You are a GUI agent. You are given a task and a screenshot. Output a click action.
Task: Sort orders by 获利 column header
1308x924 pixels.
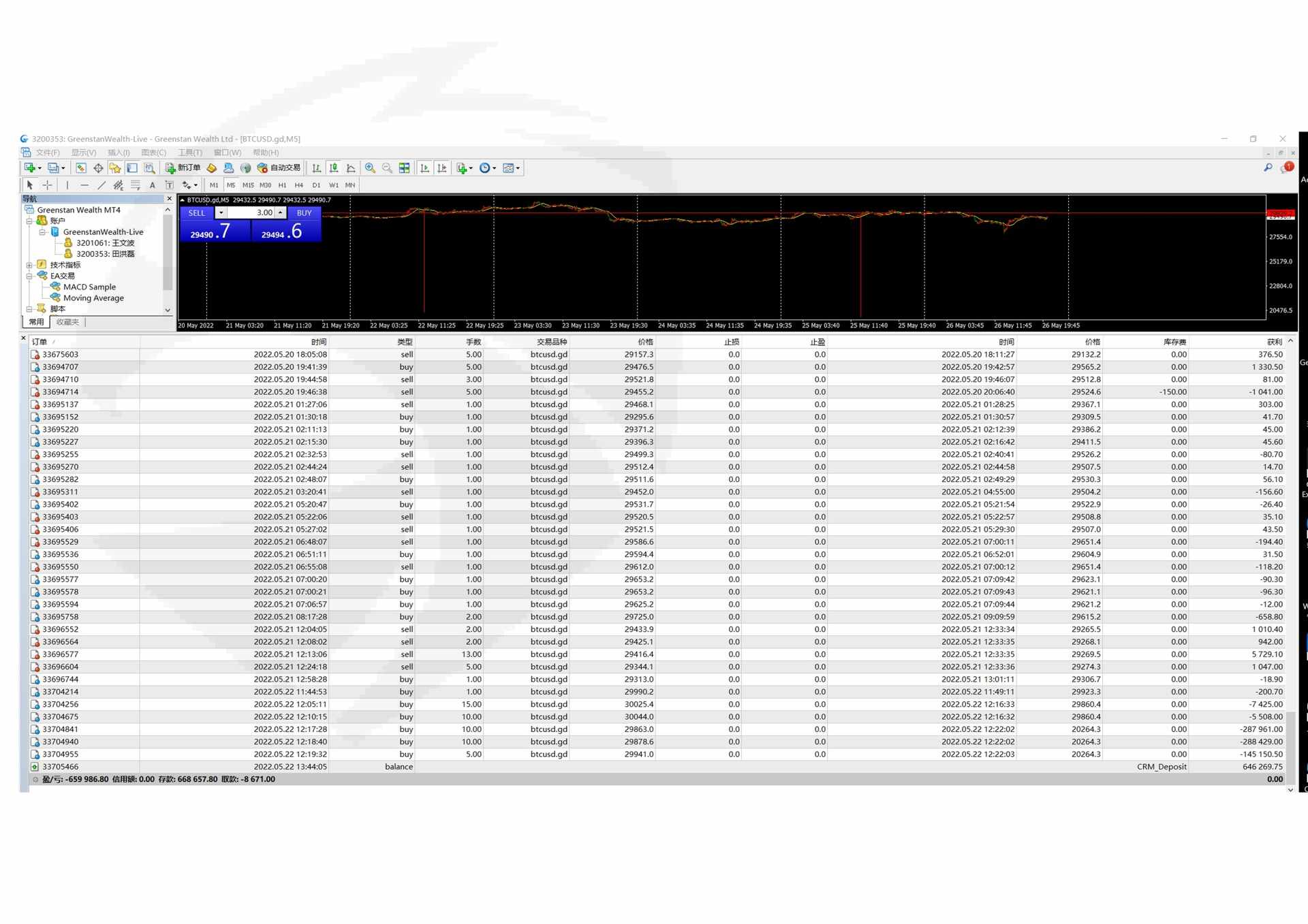(1274, 342)
